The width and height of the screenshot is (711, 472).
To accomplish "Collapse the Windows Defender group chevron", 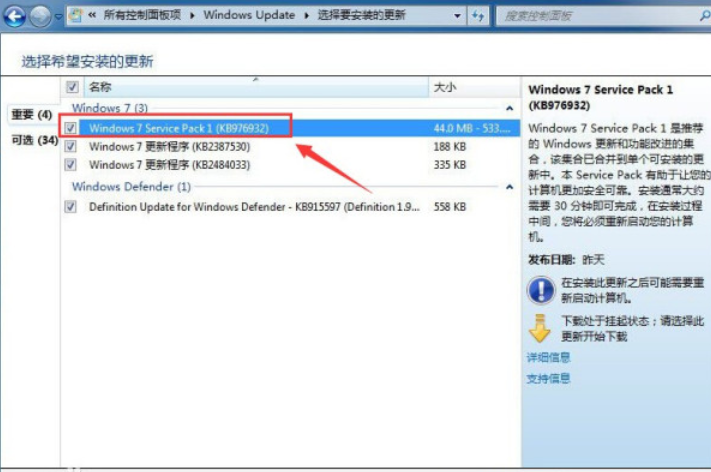I will pos(509,186).
